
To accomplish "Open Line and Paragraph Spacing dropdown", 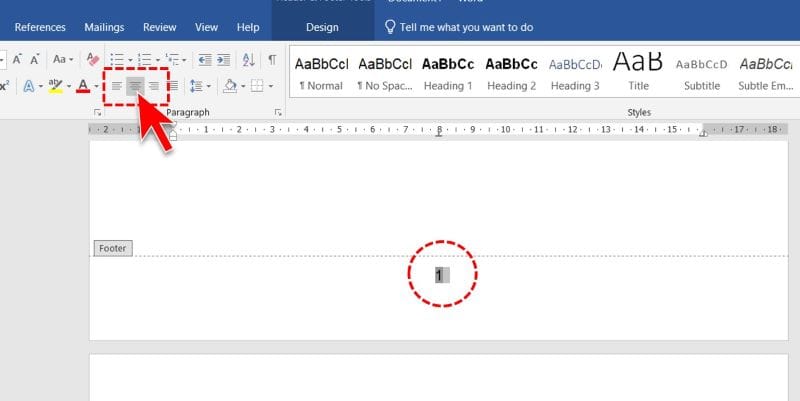I will tap(199, 86).
